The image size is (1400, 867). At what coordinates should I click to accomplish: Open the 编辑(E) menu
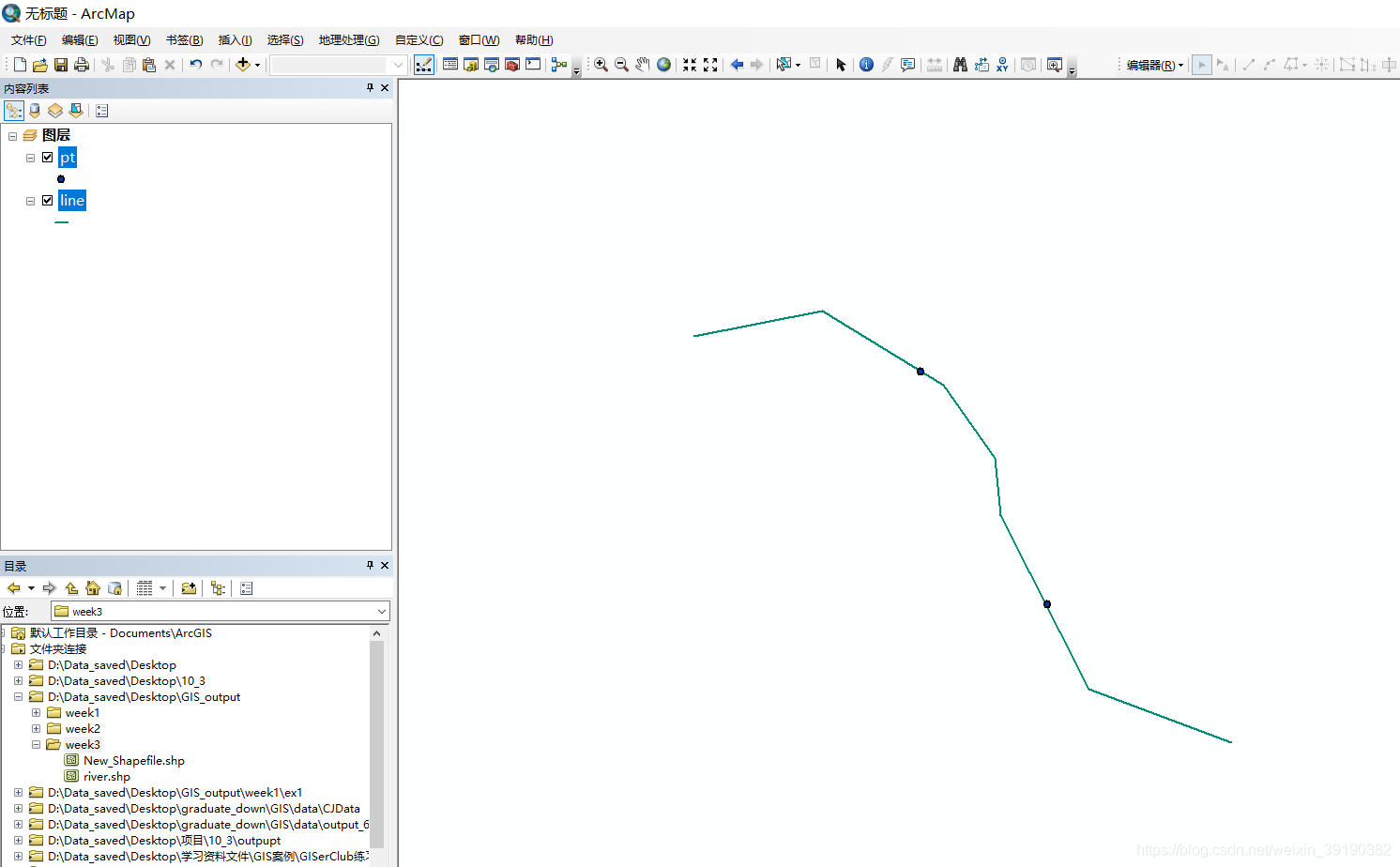point(80,40)
